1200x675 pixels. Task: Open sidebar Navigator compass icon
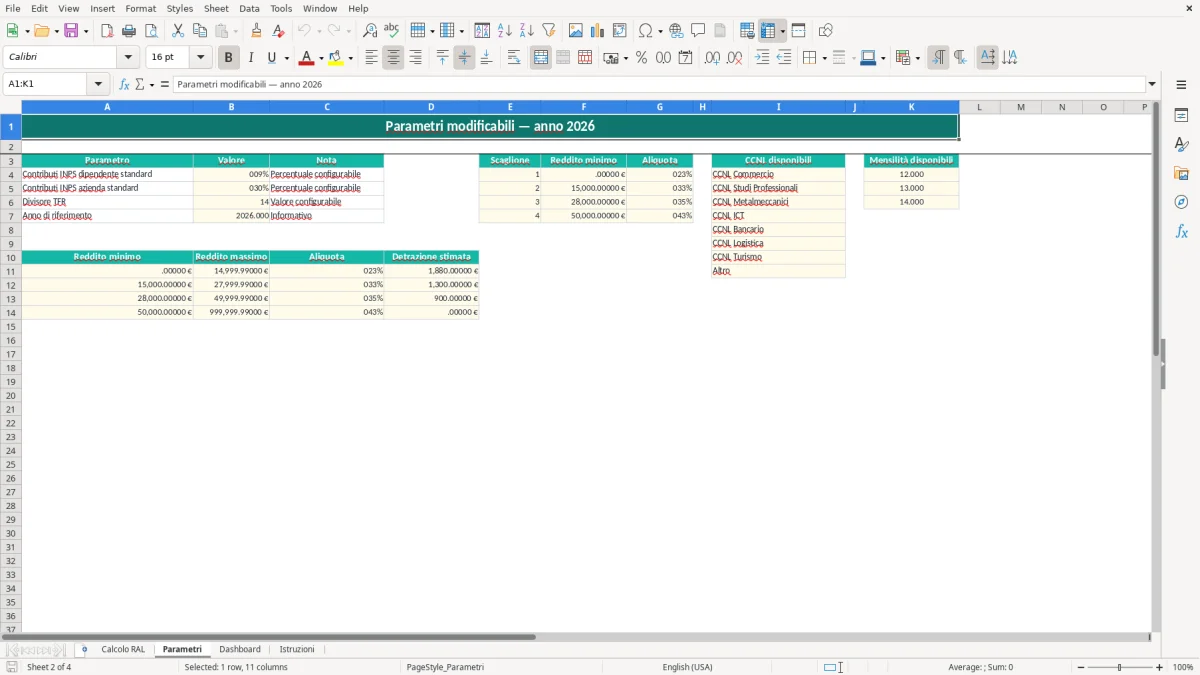pos(1181,202)
